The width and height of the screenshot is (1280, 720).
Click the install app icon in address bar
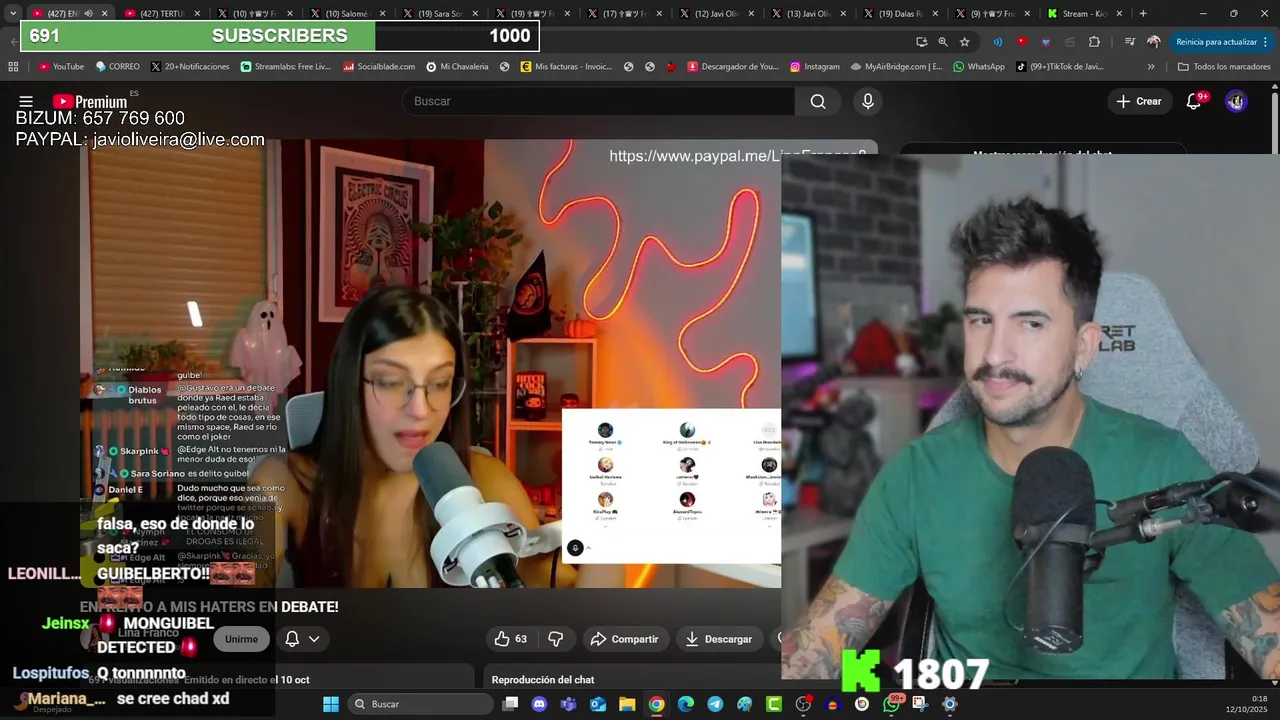(922, 42)
